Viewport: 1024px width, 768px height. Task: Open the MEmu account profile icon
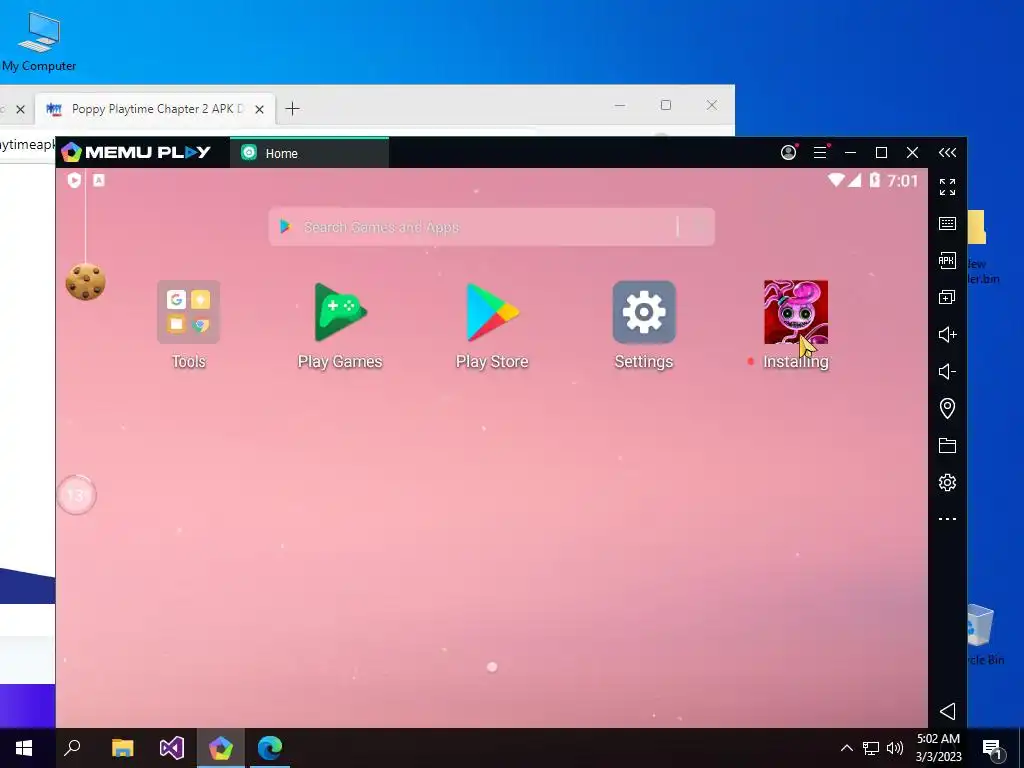pyautogui.click(x=789, y=152)
